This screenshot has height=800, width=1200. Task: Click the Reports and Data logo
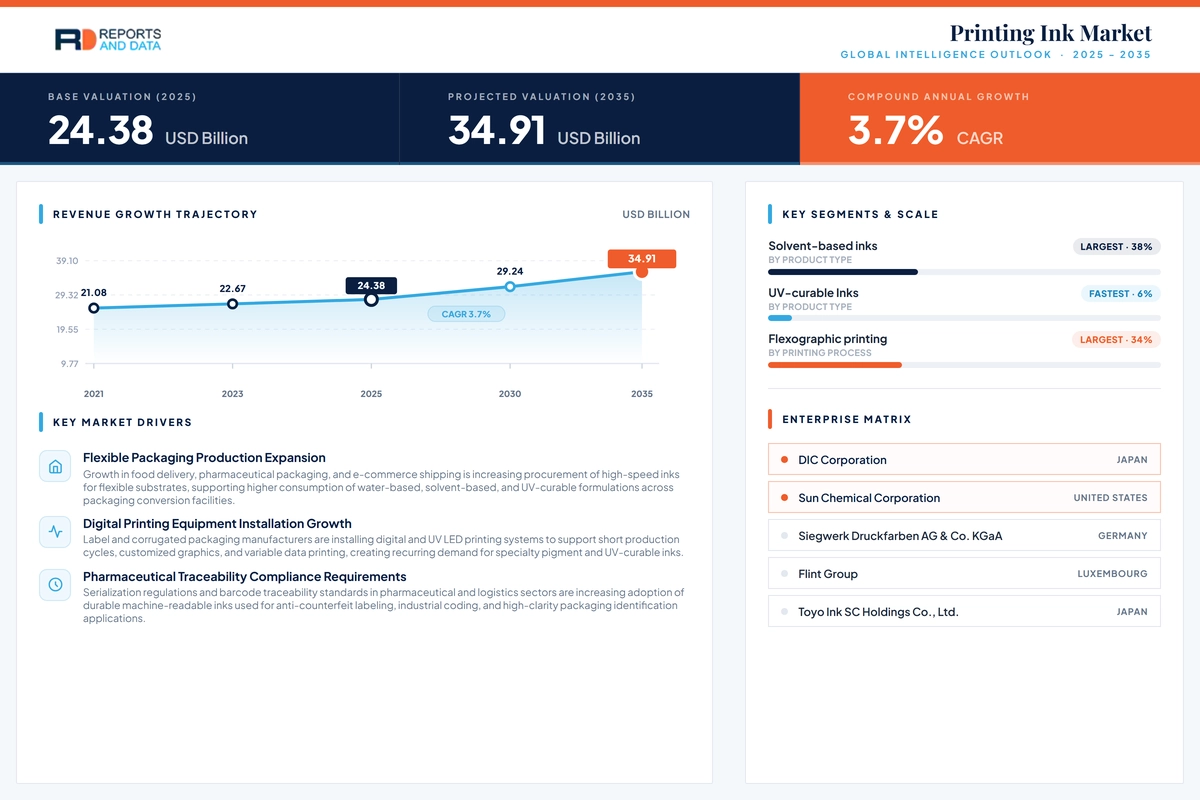tap(108, 40)
